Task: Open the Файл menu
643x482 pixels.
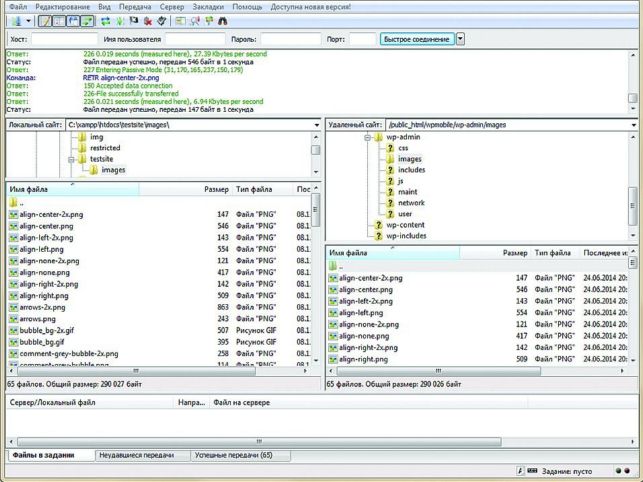Action: [x=18, y=7]
